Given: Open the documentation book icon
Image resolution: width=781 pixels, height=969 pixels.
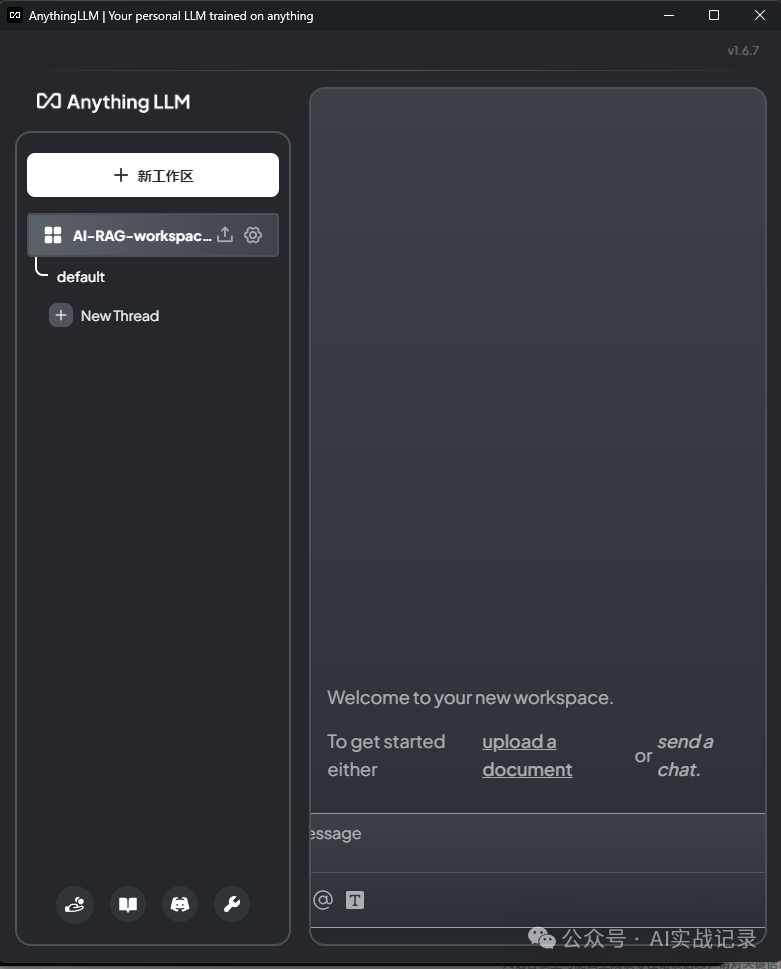Looking at the screenshot, I should 128,904.
